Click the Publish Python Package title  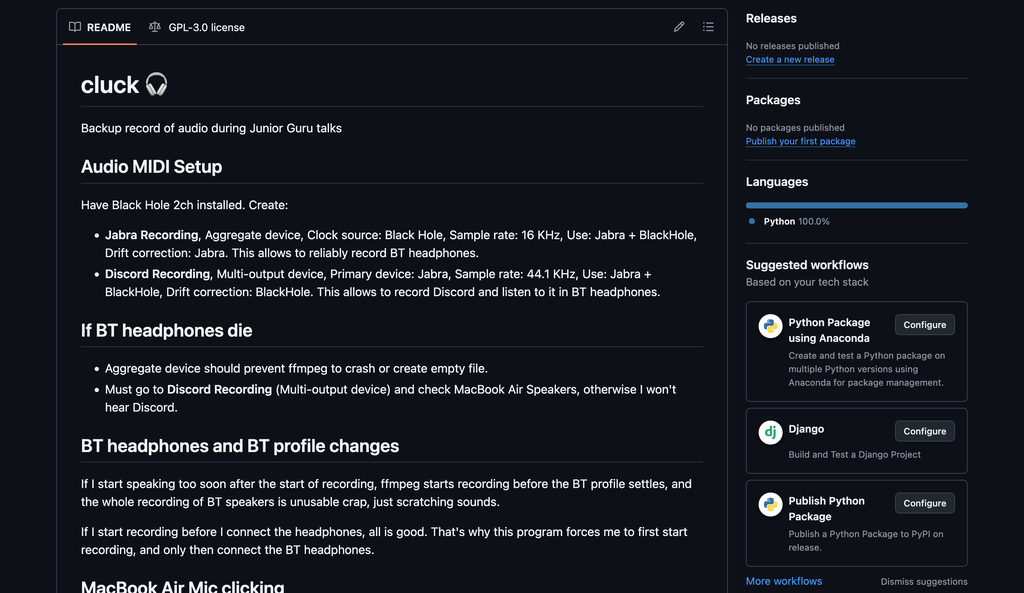(826, 509)
